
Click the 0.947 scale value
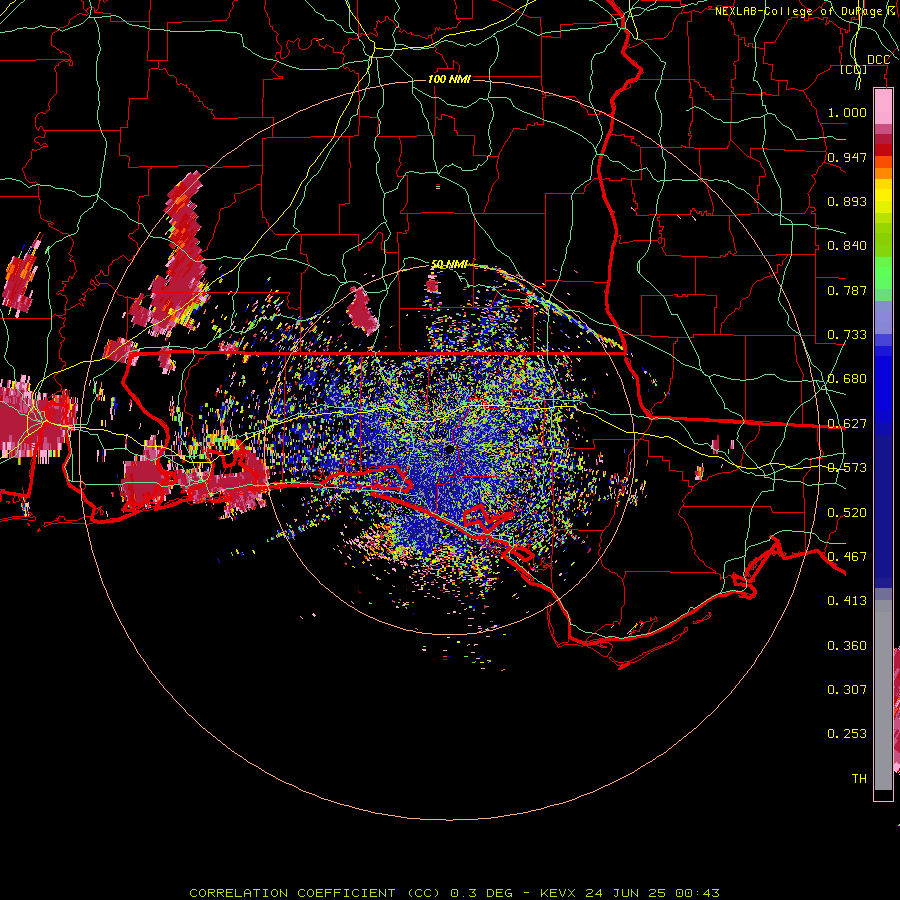(x=847, y=157)
